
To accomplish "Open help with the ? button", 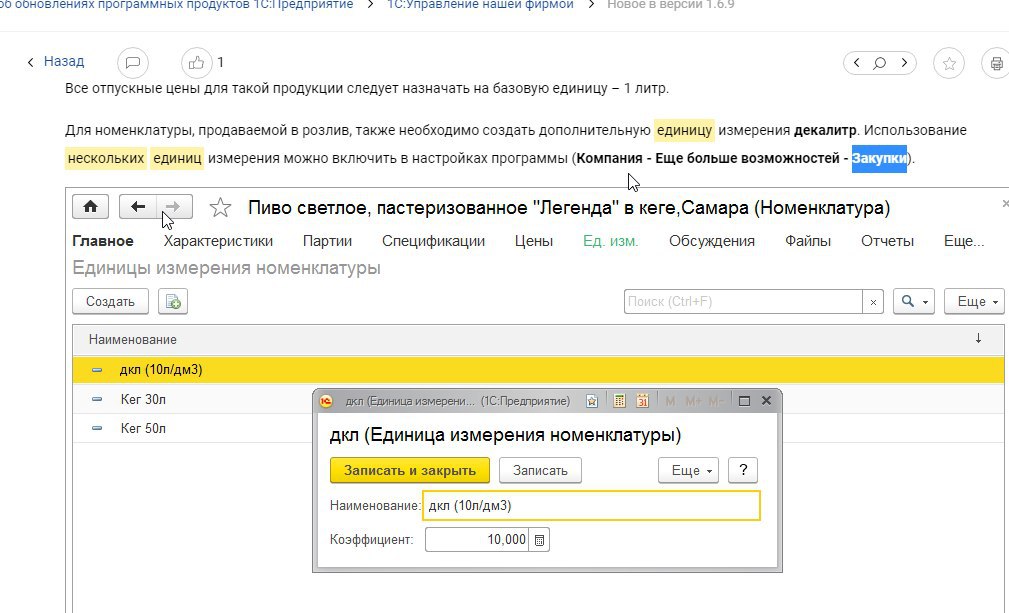I will coord(743,470).
